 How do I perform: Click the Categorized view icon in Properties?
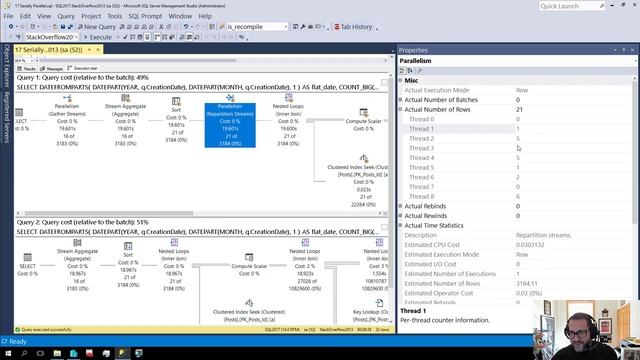402,71
